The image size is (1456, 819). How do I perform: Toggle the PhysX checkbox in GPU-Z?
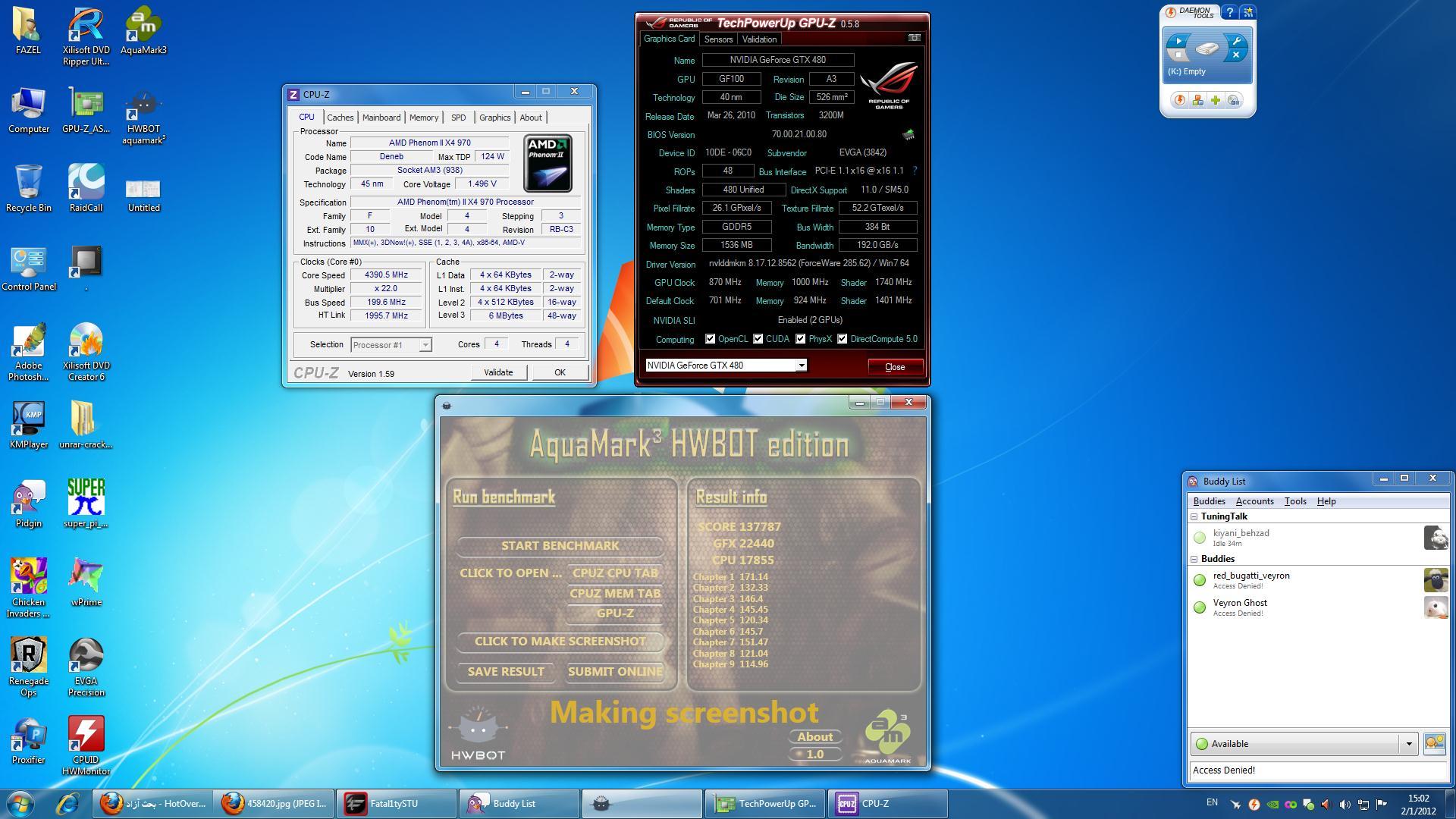point(800,339)
